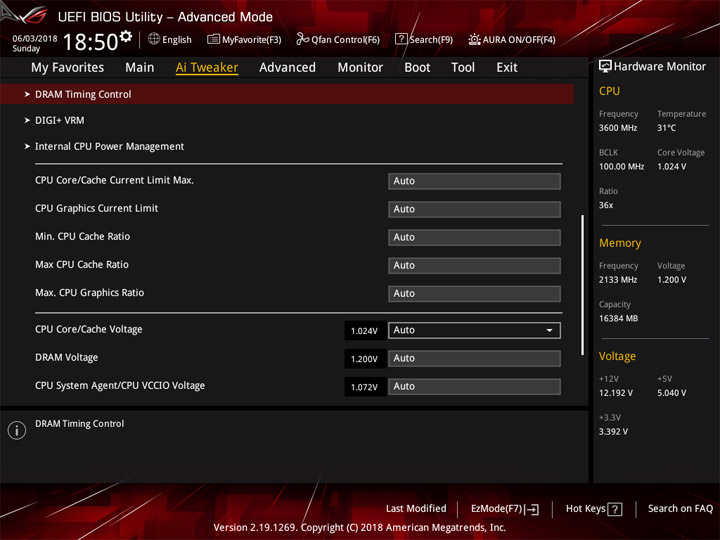Click the CPU Core/Cache Voltage label
The height and width of the screenshot is (540, 720).
point(89,329)
